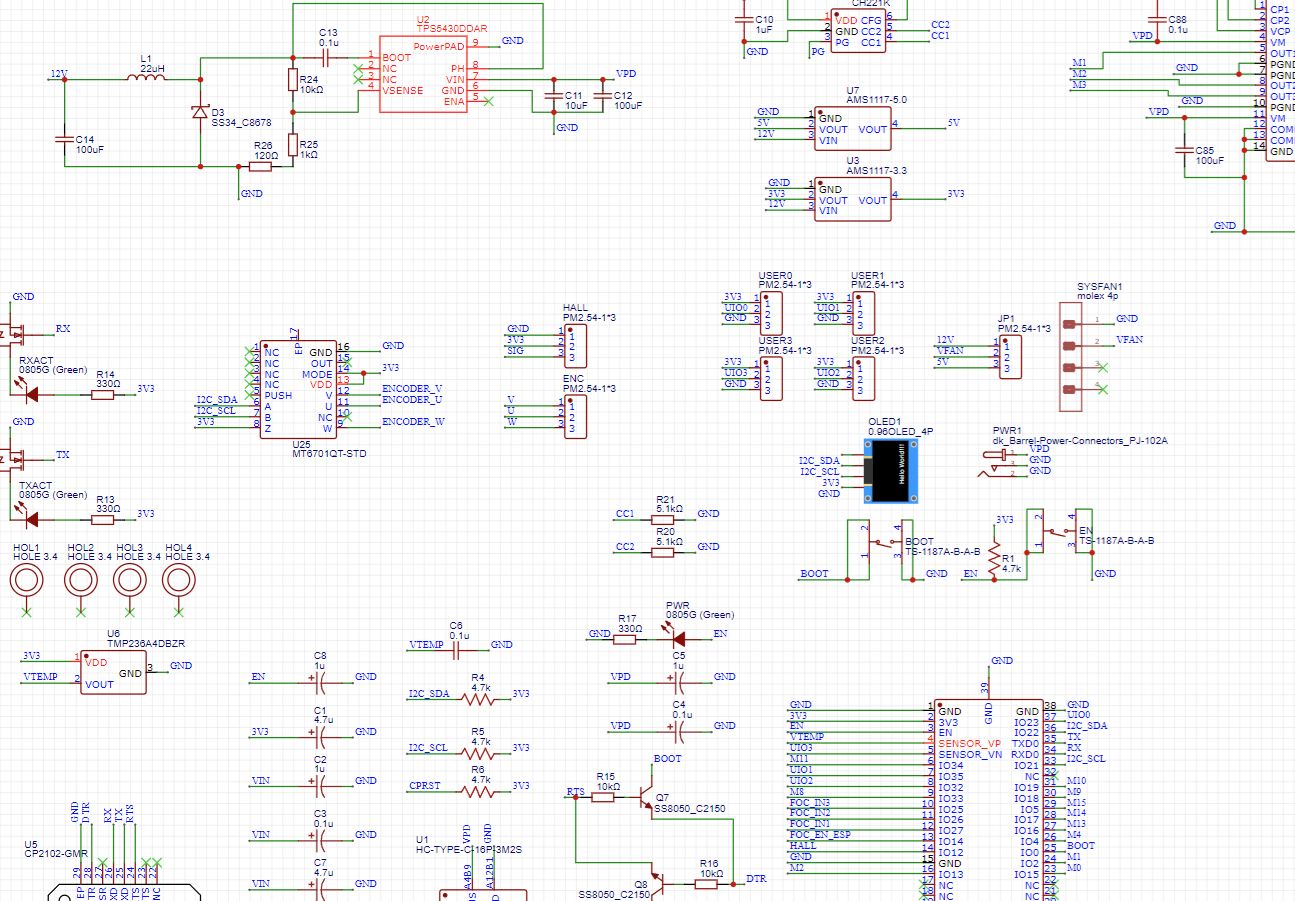Click the D3 SS34 diode symbol
Screen dimensions: 1295x901
(201, 113)
